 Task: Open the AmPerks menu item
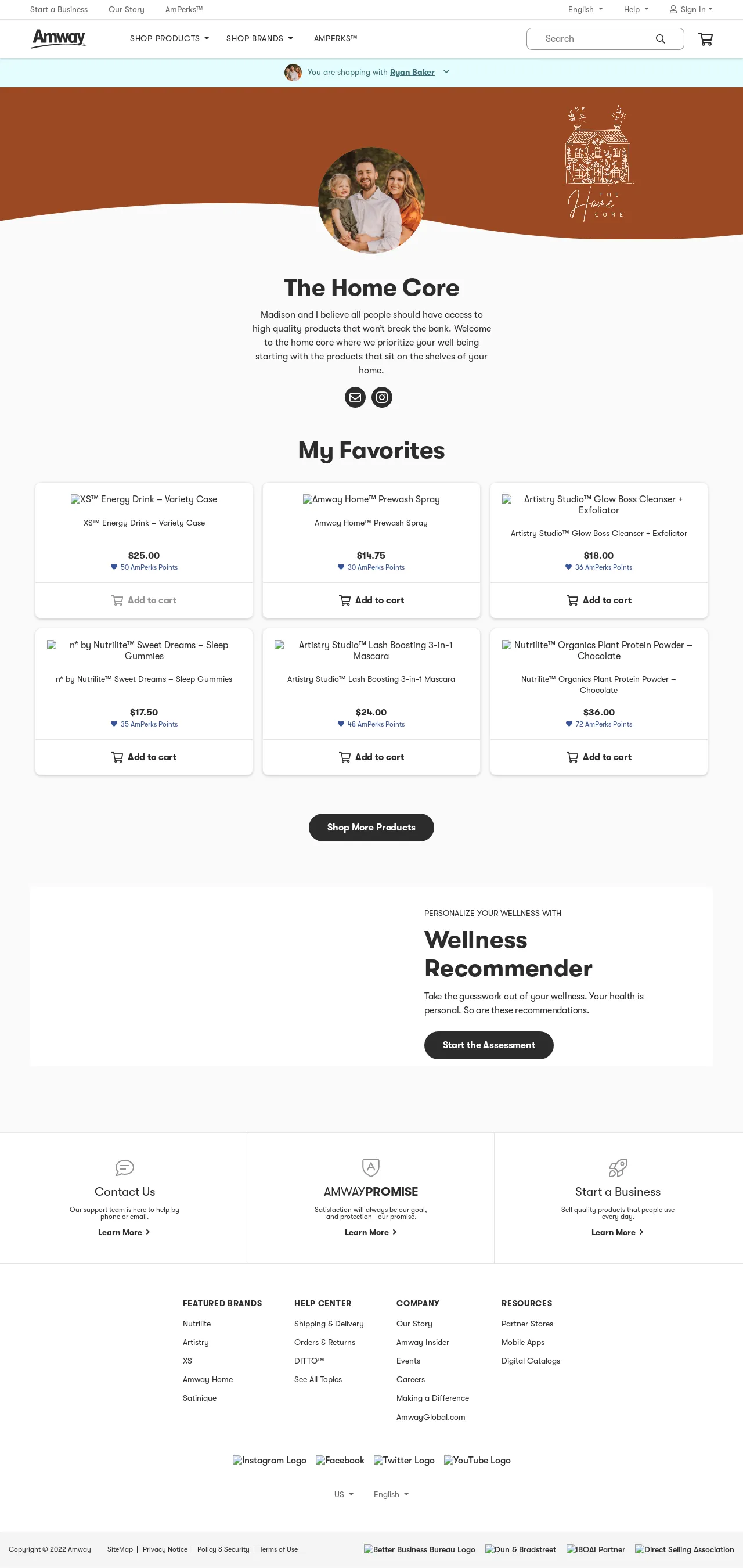(336, 38)
